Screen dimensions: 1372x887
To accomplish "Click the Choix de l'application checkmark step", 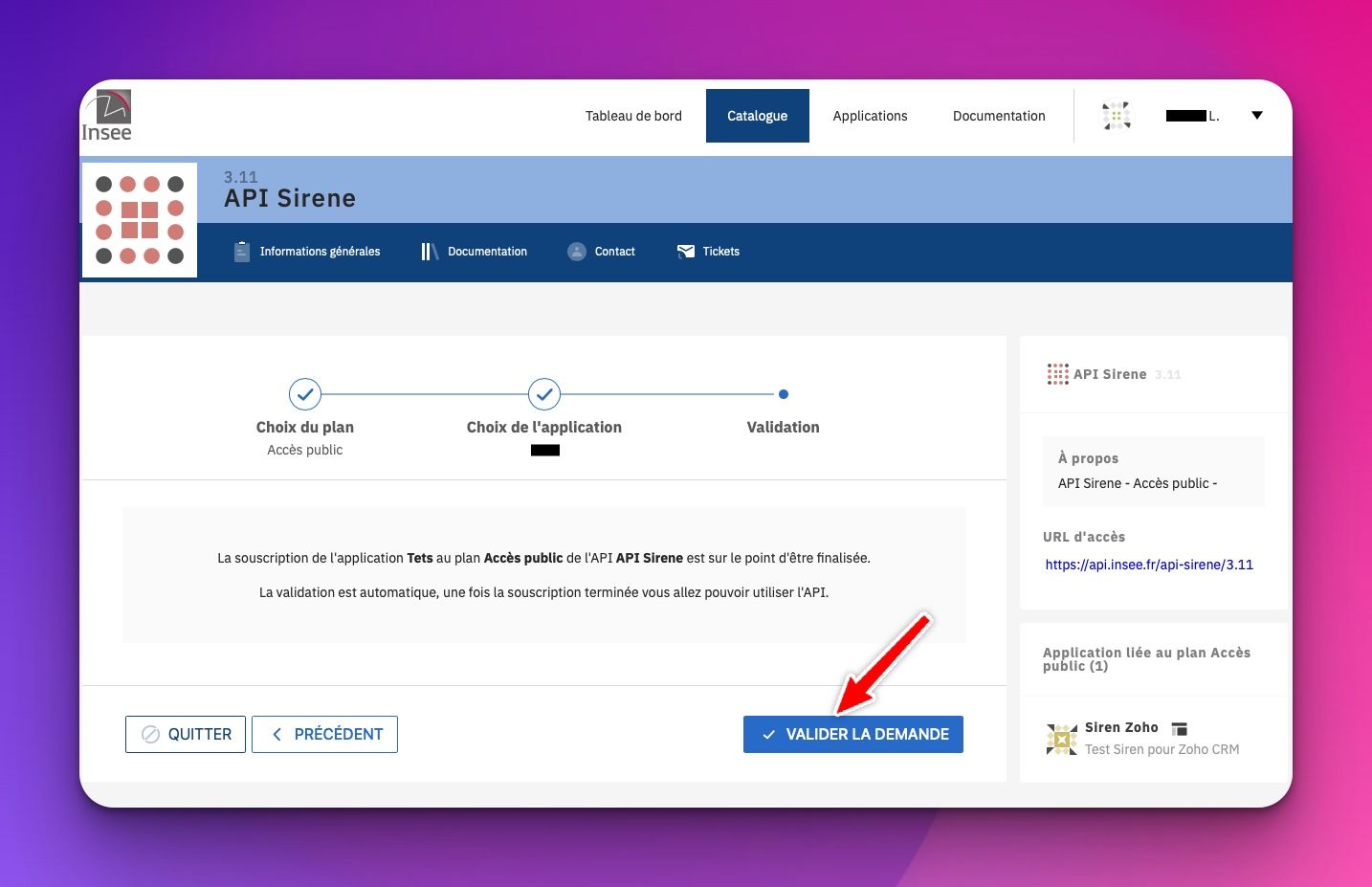I will click(544, 394).
